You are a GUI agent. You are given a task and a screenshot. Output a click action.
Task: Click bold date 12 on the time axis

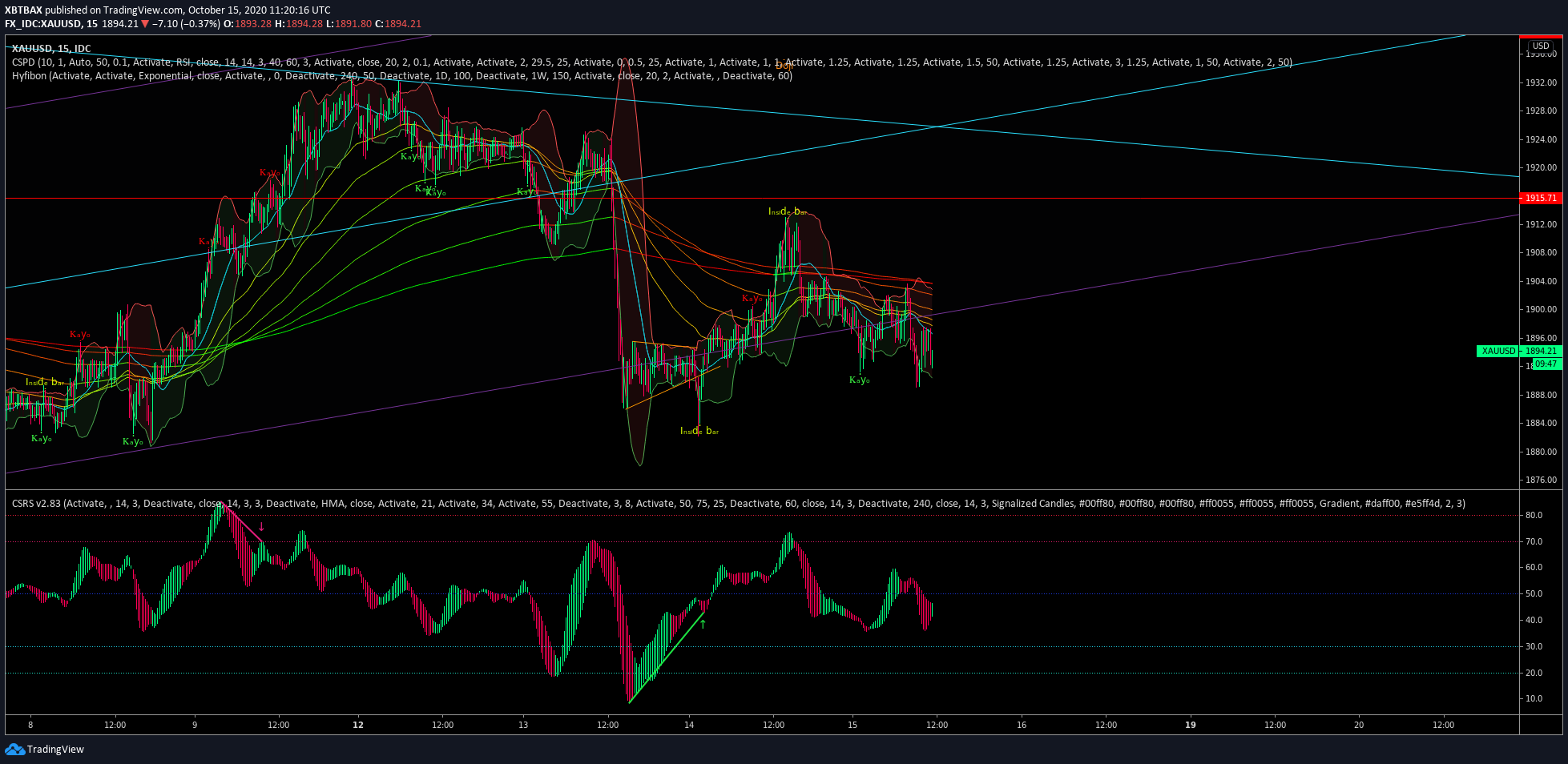358,725
